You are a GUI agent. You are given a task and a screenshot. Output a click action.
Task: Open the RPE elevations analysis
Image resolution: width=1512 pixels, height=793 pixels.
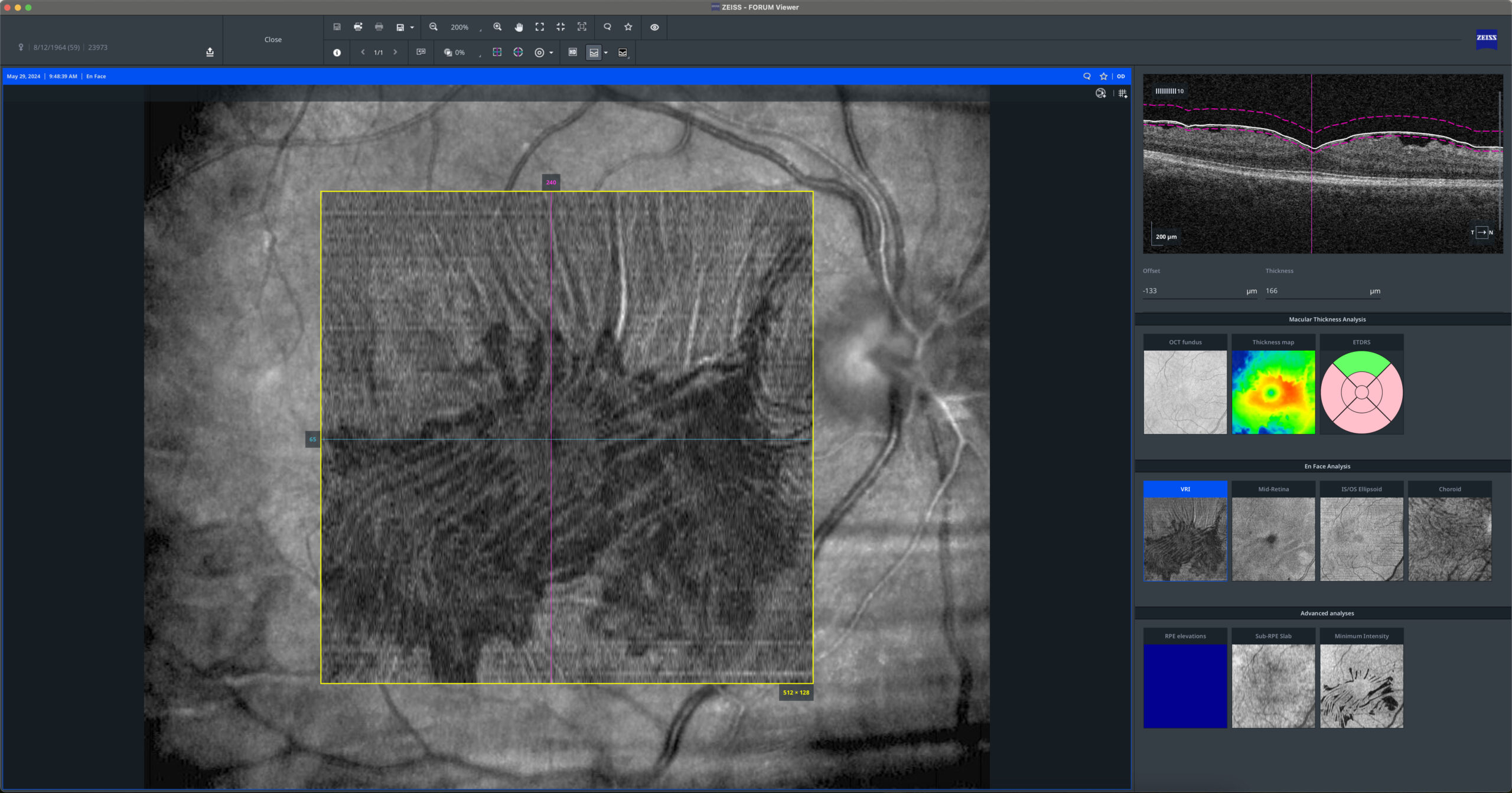(1185, 678)
